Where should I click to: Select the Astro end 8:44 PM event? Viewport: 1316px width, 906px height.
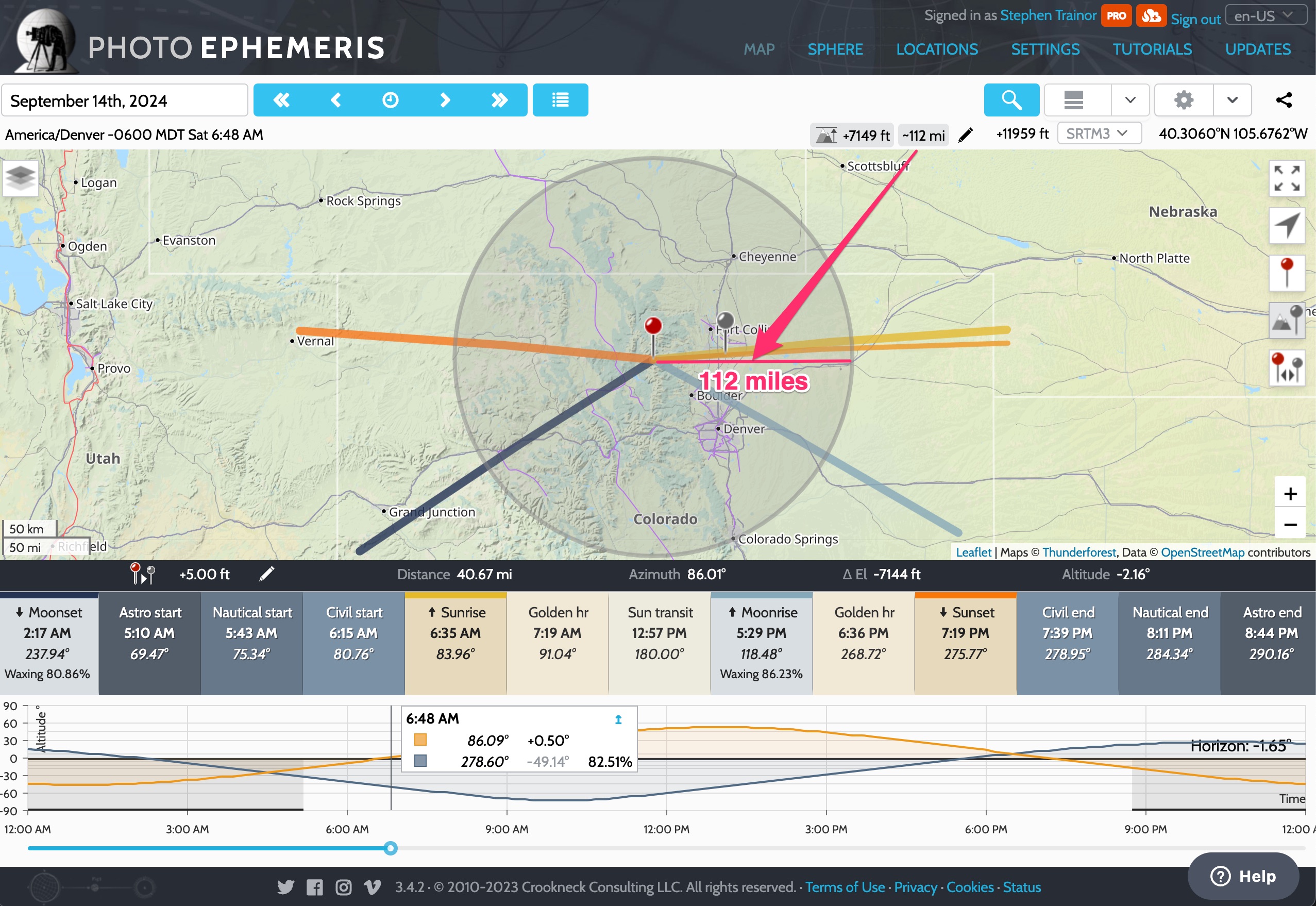[x=1268, y=643]
